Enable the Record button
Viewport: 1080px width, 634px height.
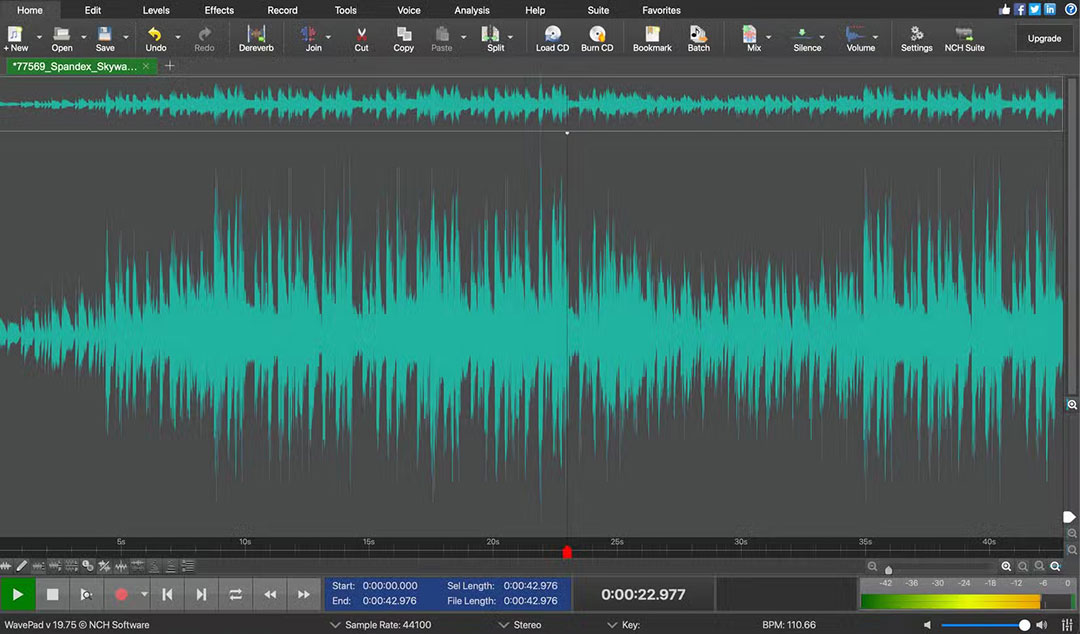pos(123,593)
